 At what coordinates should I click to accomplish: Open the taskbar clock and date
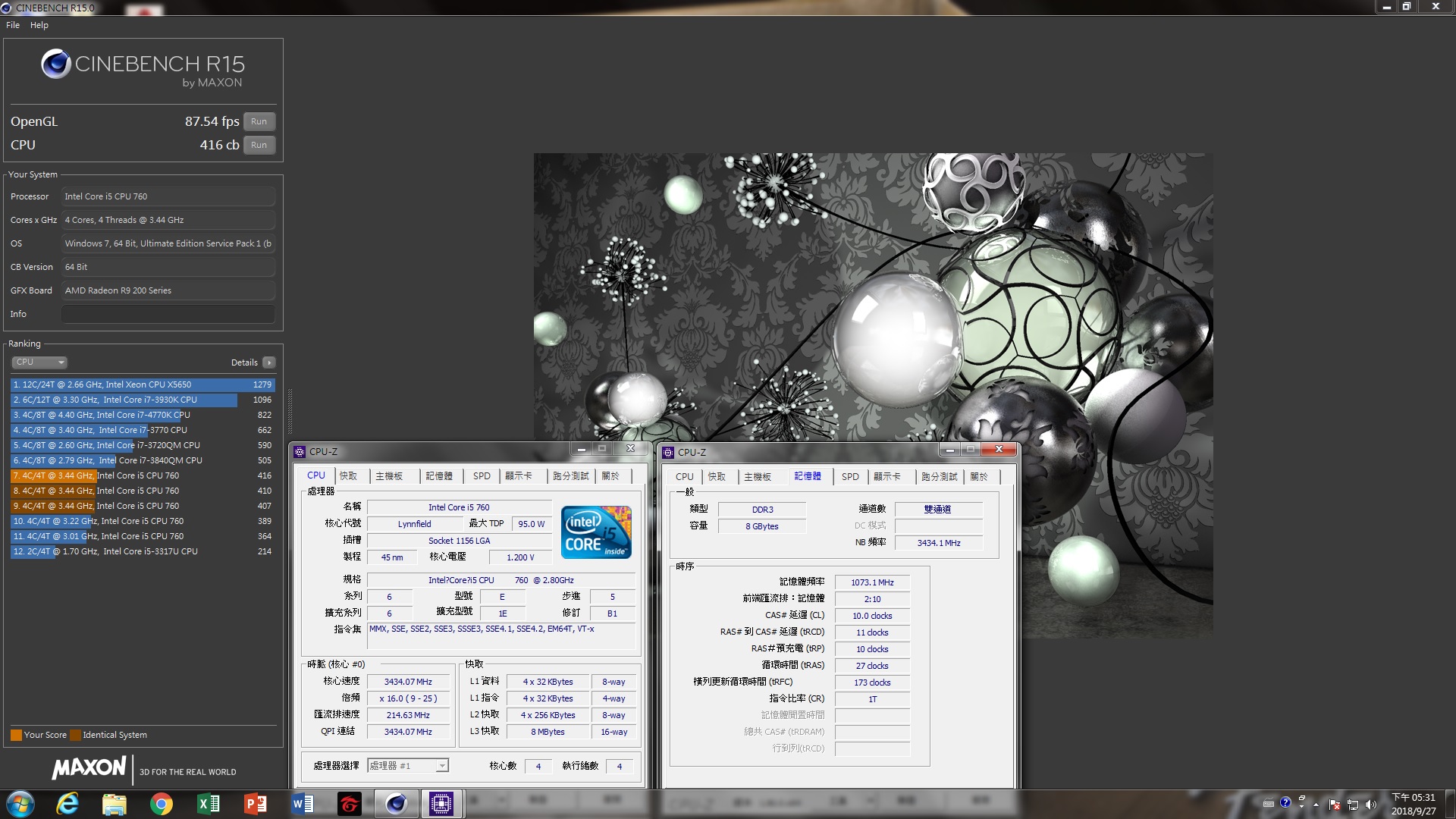[1414, 804]
